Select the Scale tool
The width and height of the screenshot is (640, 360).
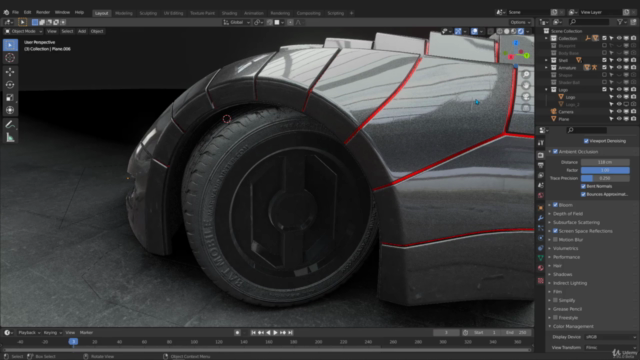tap(10, 98)
